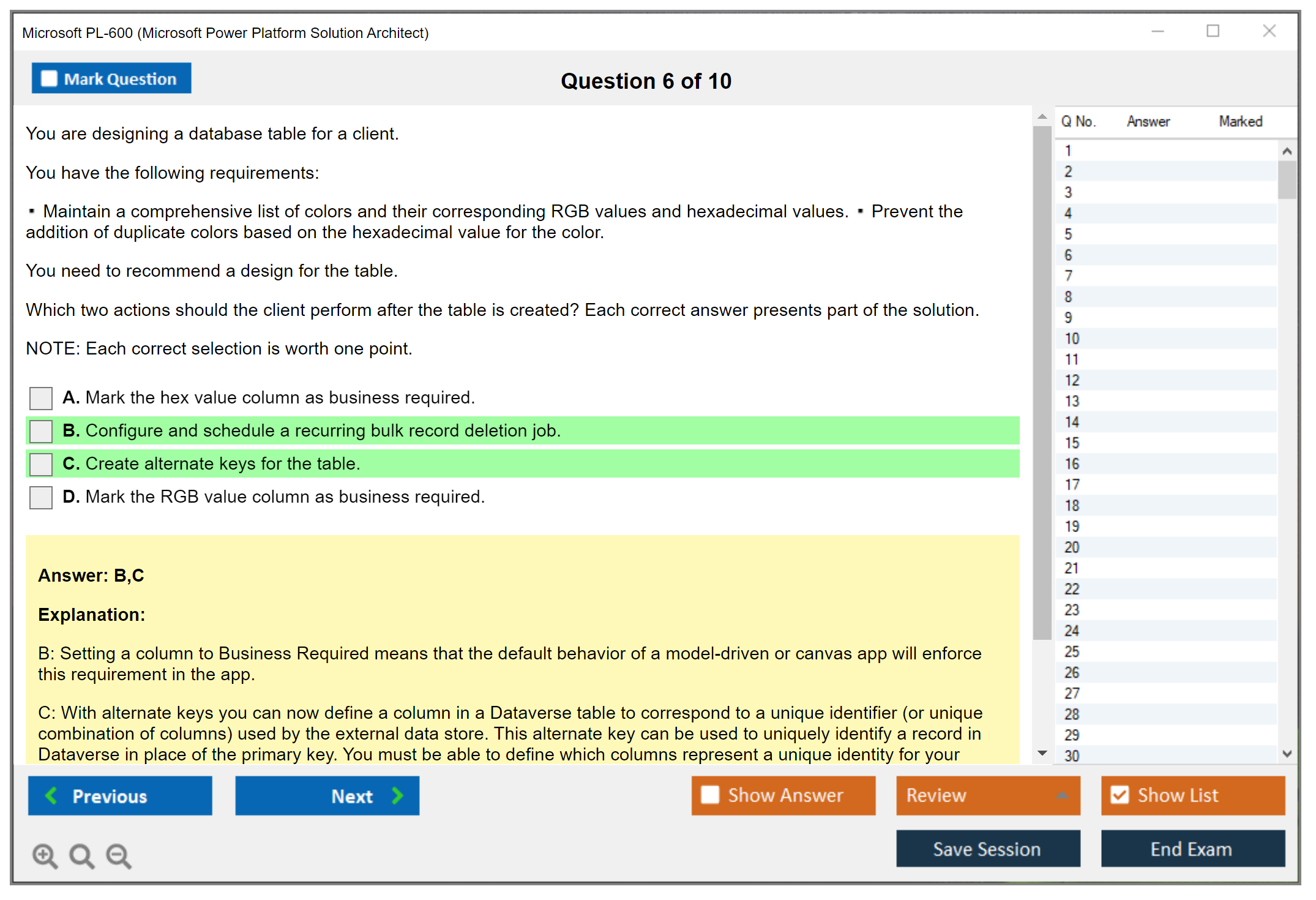The width and height of the screenshot is (1316, 900).
Task: Click the End Exam button
Action: [x=1192, y=849]
